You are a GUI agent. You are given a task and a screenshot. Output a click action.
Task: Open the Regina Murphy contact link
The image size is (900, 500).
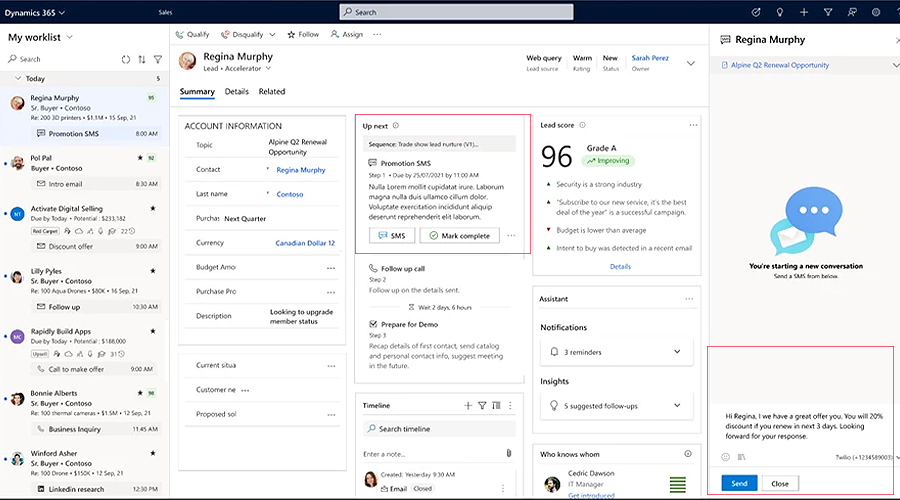pyautogui.click(x=301, y=170)
